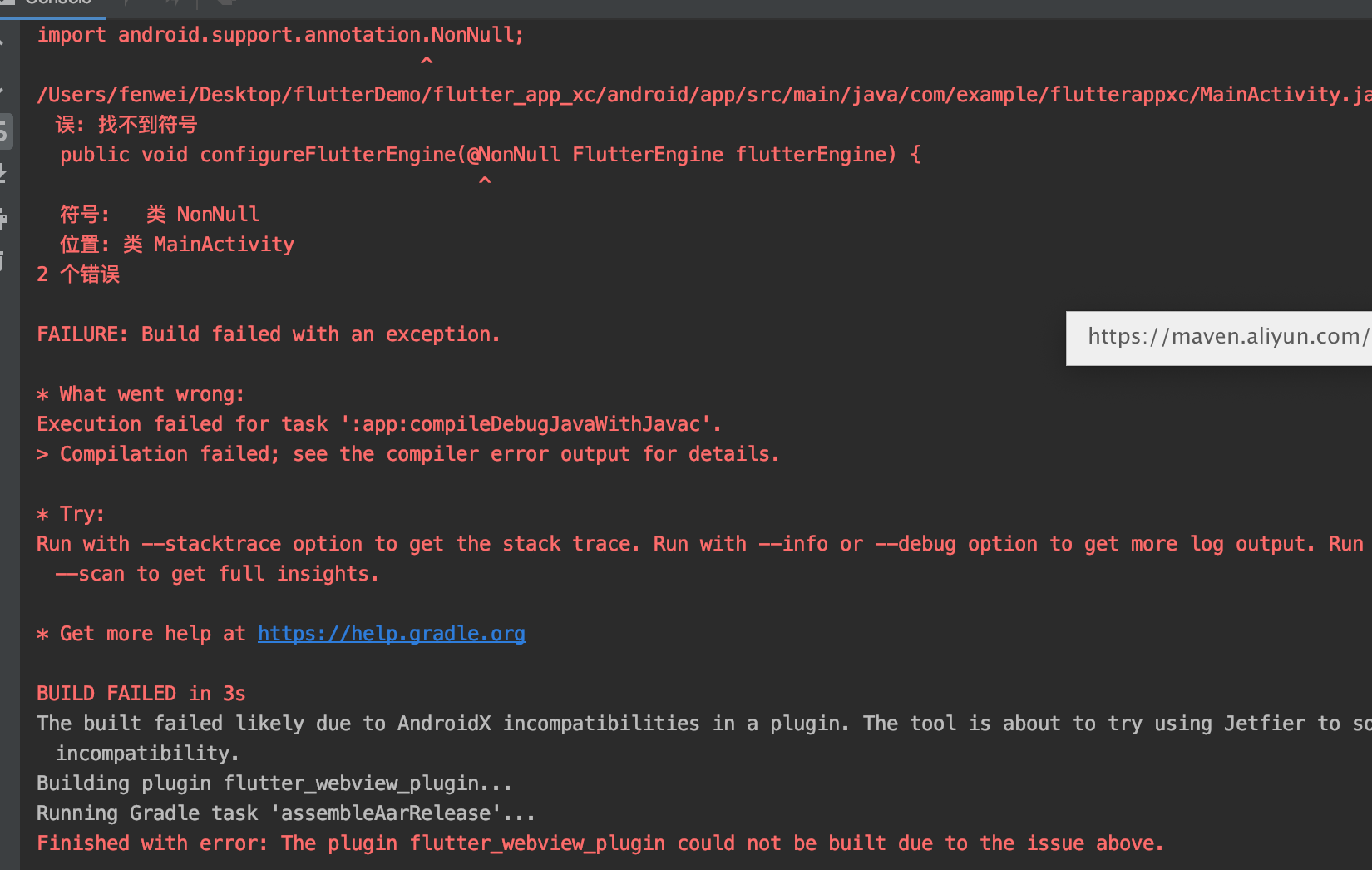Click the 'Execution failed for task' line

[379, 424]
